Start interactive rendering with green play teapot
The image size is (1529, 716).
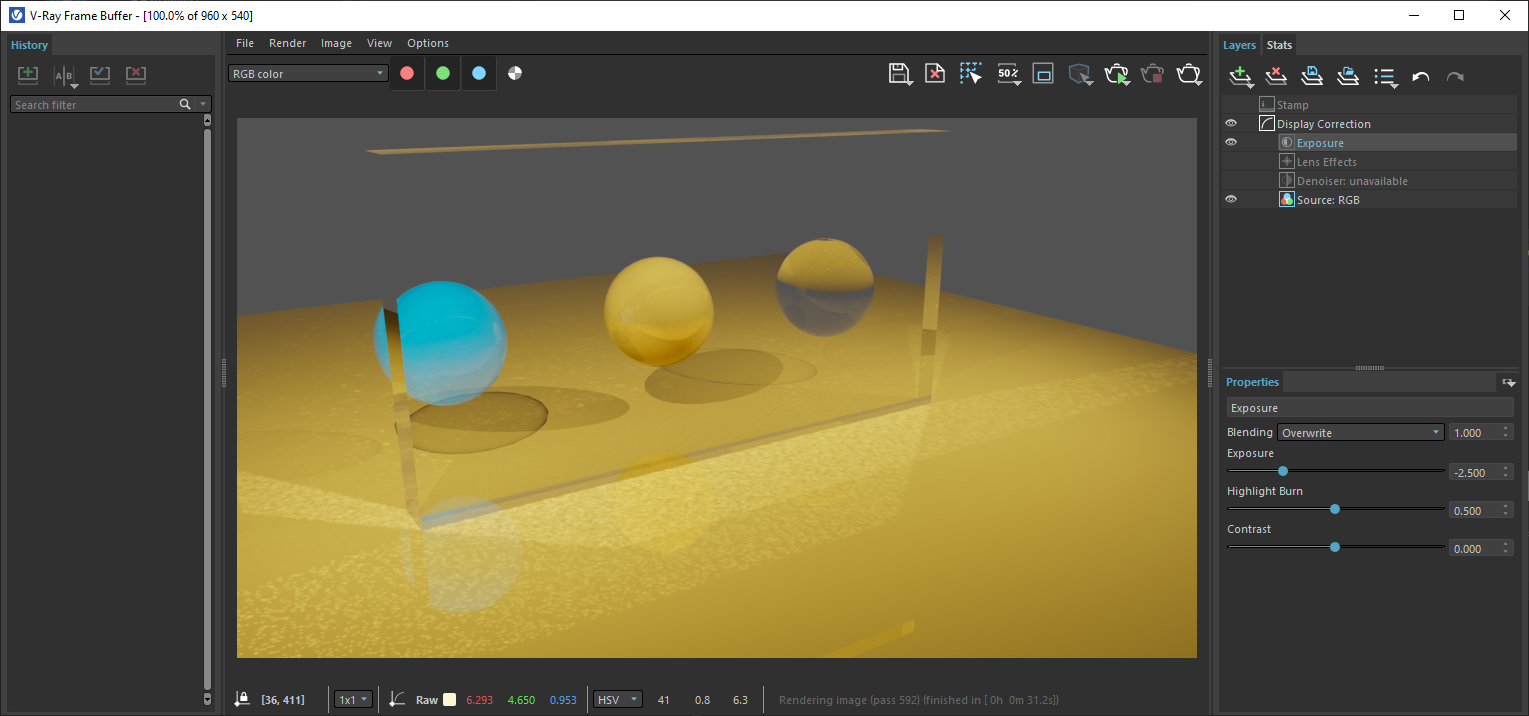click(x=1116, y=74)
